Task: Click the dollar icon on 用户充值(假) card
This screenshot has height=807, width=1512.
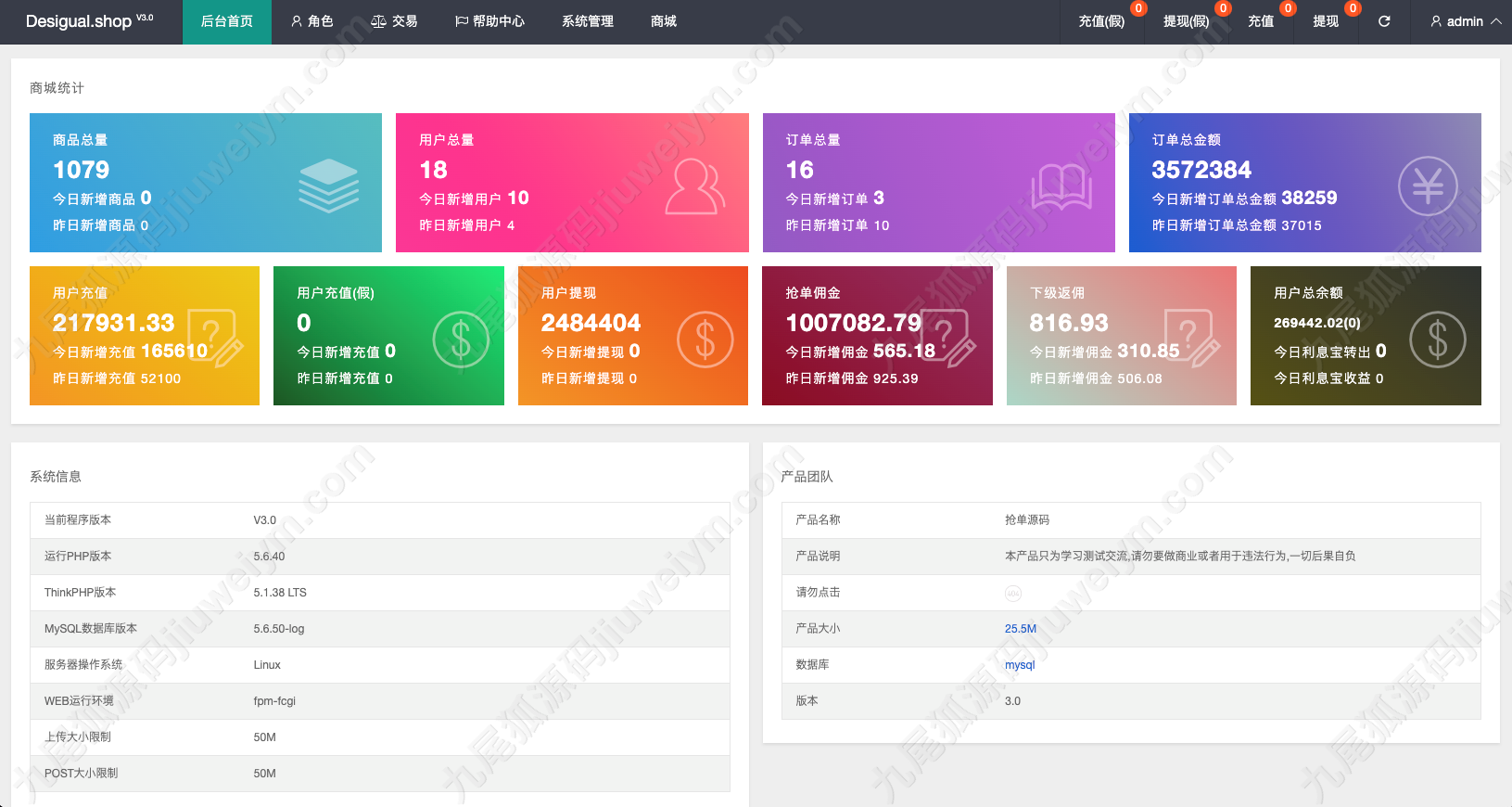Action: point(461,339)
